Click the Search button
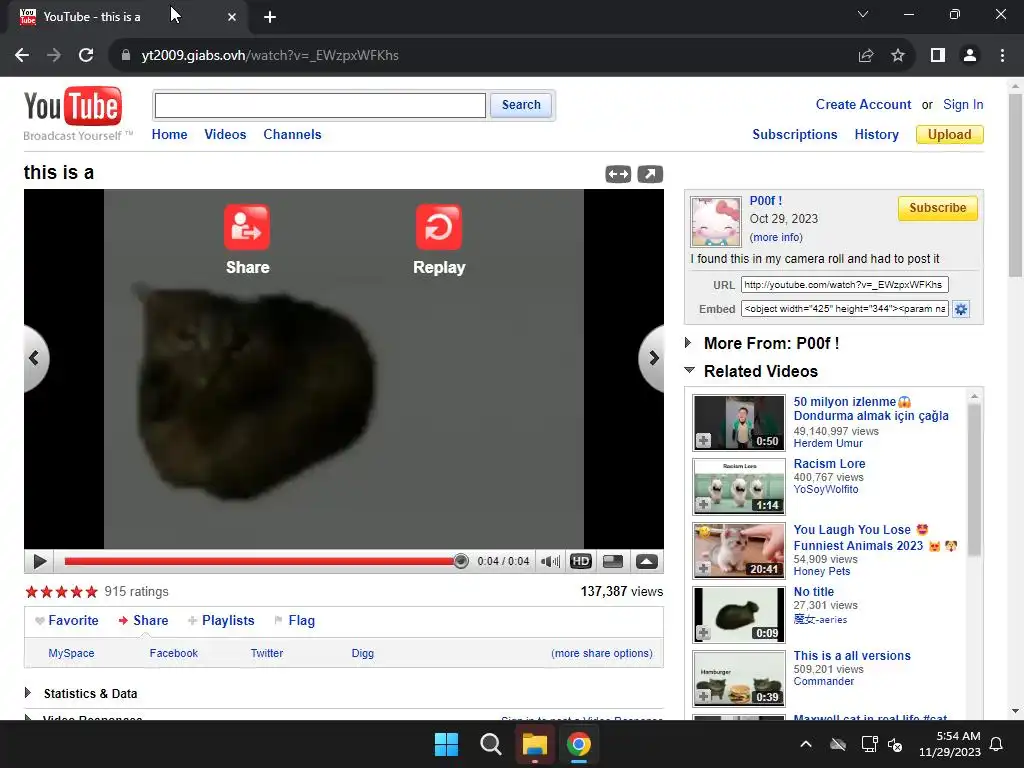Image resolution: width=1024 pixels, height=768 pixels. [521, 105]
